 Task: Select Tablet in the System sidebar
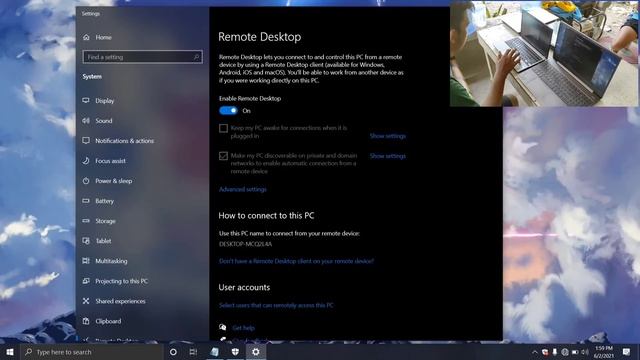coord(97,241)
